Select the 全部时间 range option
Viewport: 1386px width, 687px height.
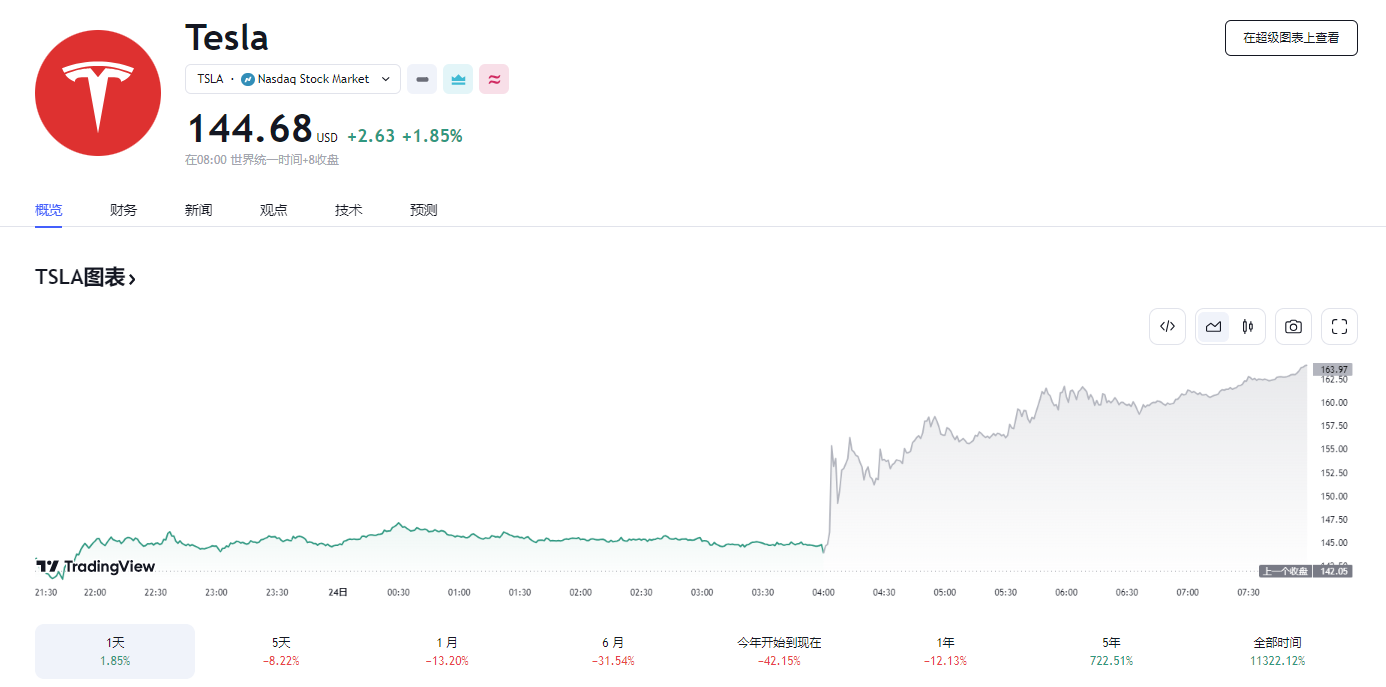pos(1277,651)
